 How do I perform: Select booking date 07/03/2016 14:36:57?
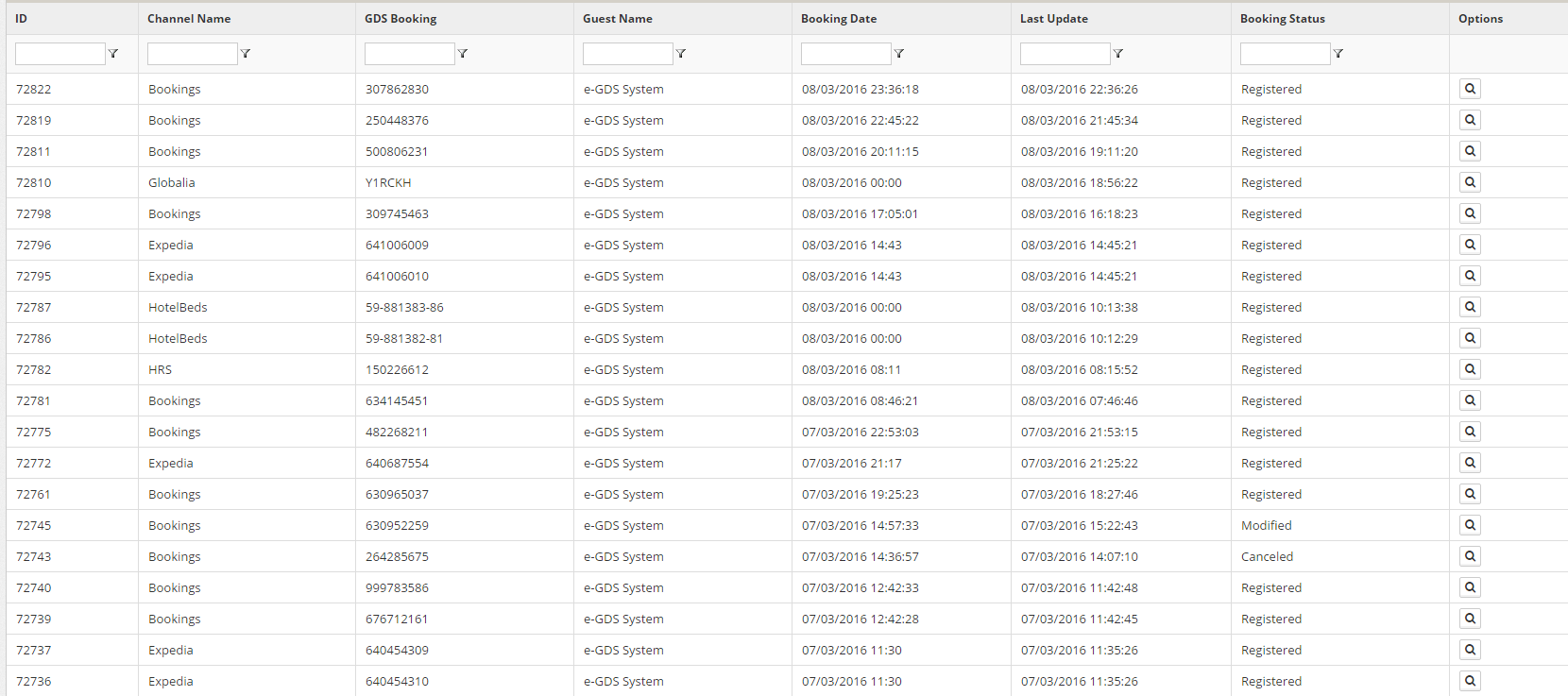(861, 557)
